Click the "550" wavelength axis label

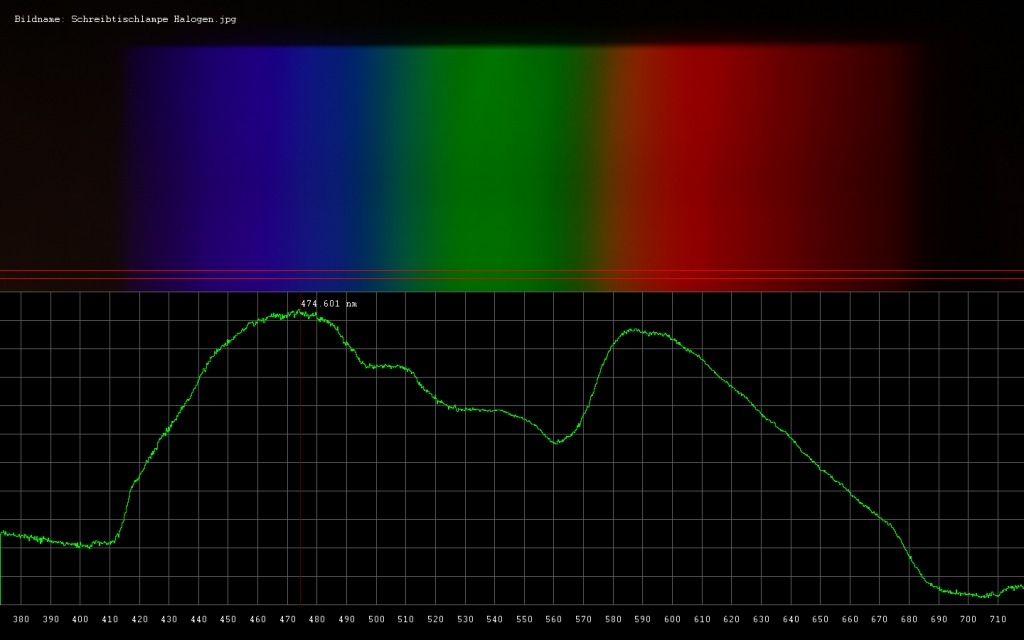(x=524, y=619)
